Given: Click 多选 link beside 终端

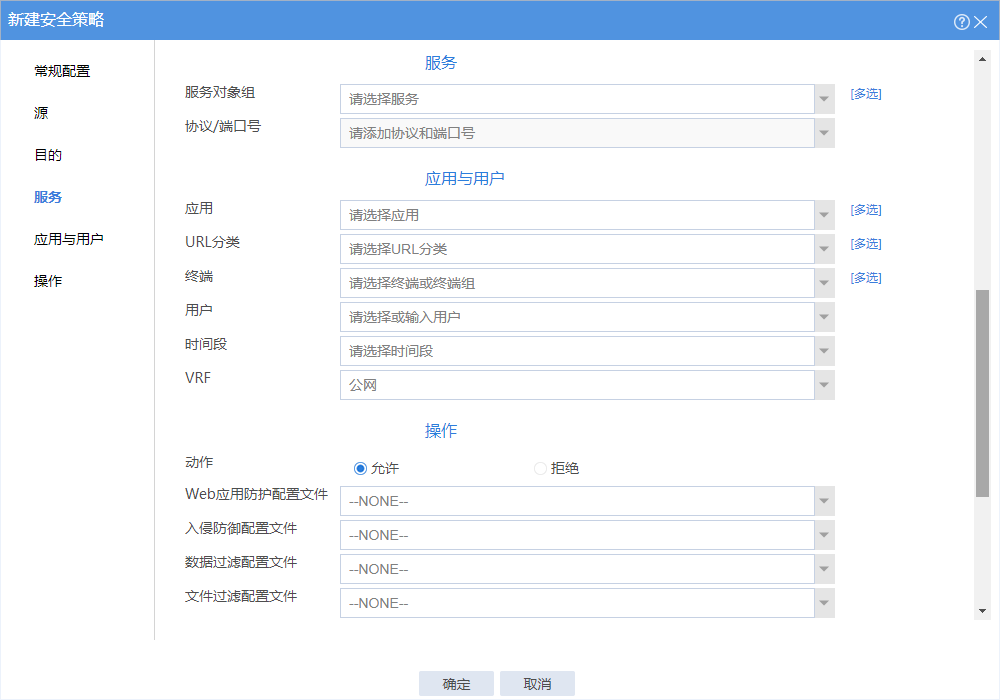Looking at the screenshot, I should click(866, 278).
